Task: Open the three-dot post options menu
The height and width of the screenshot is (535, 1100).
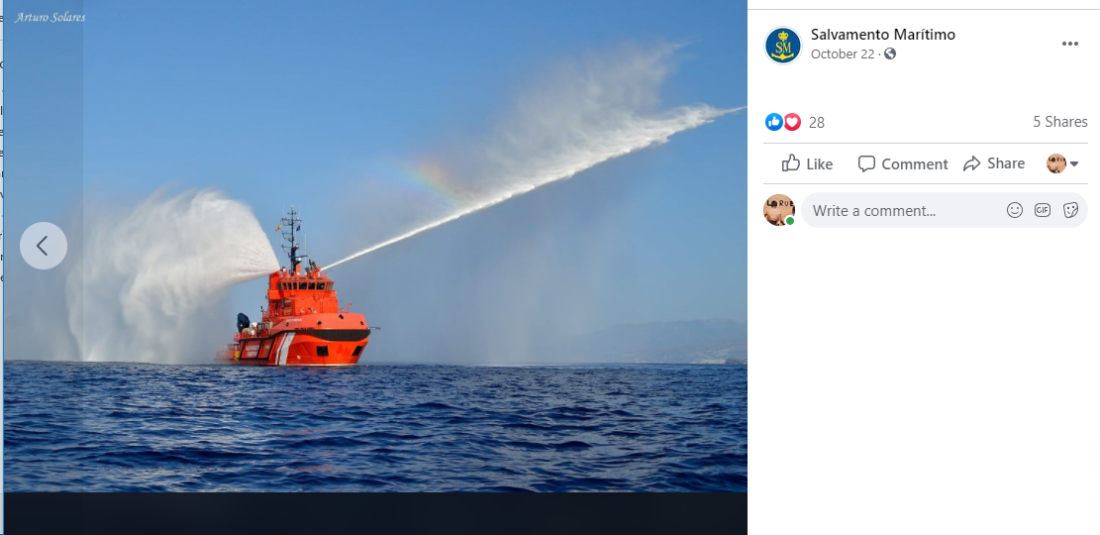Action: (x=1069, y=43)
